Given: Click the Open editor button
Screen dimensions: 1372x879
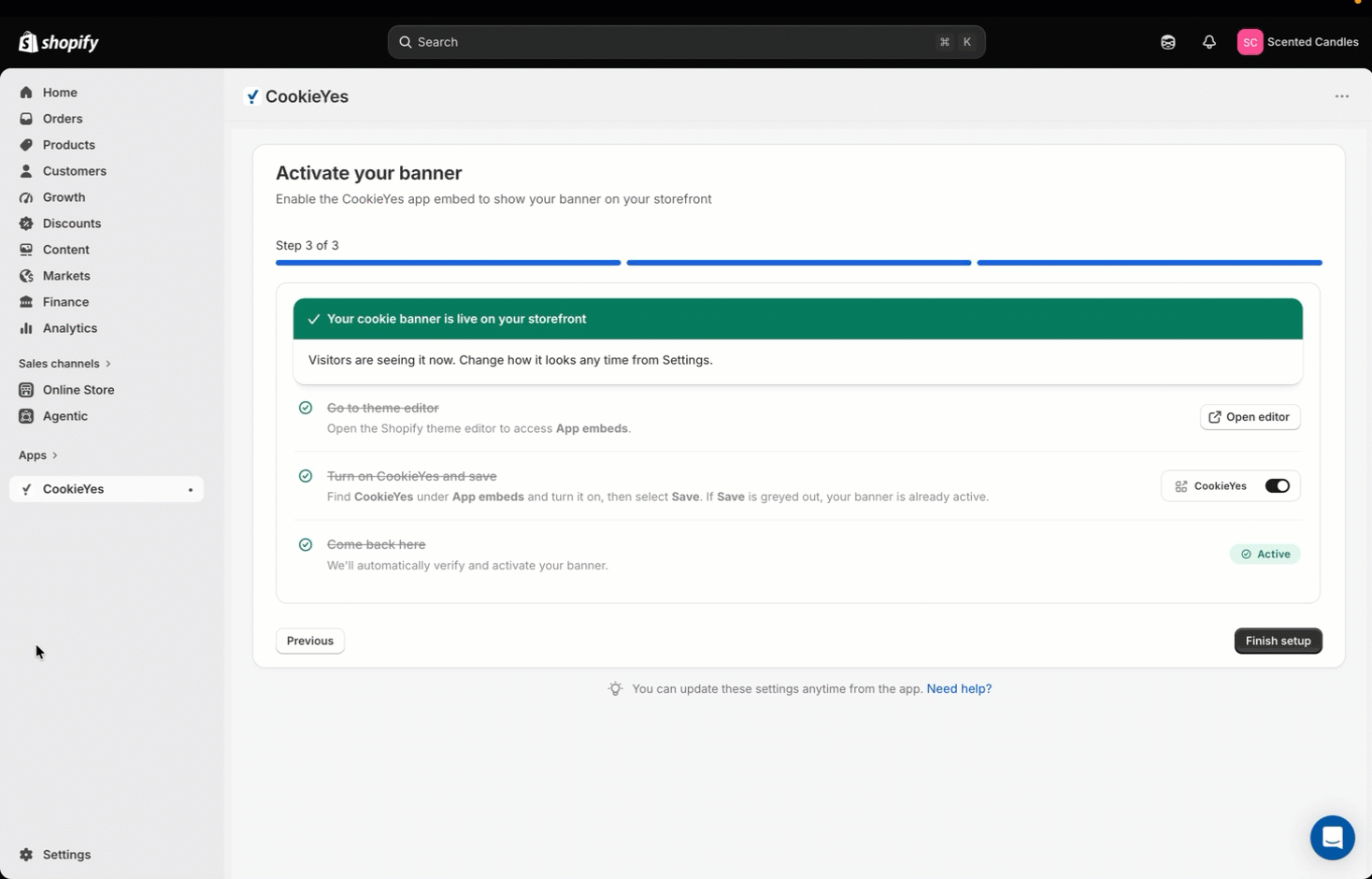Looking at the screenshot, I should [x=1250, y=417].
